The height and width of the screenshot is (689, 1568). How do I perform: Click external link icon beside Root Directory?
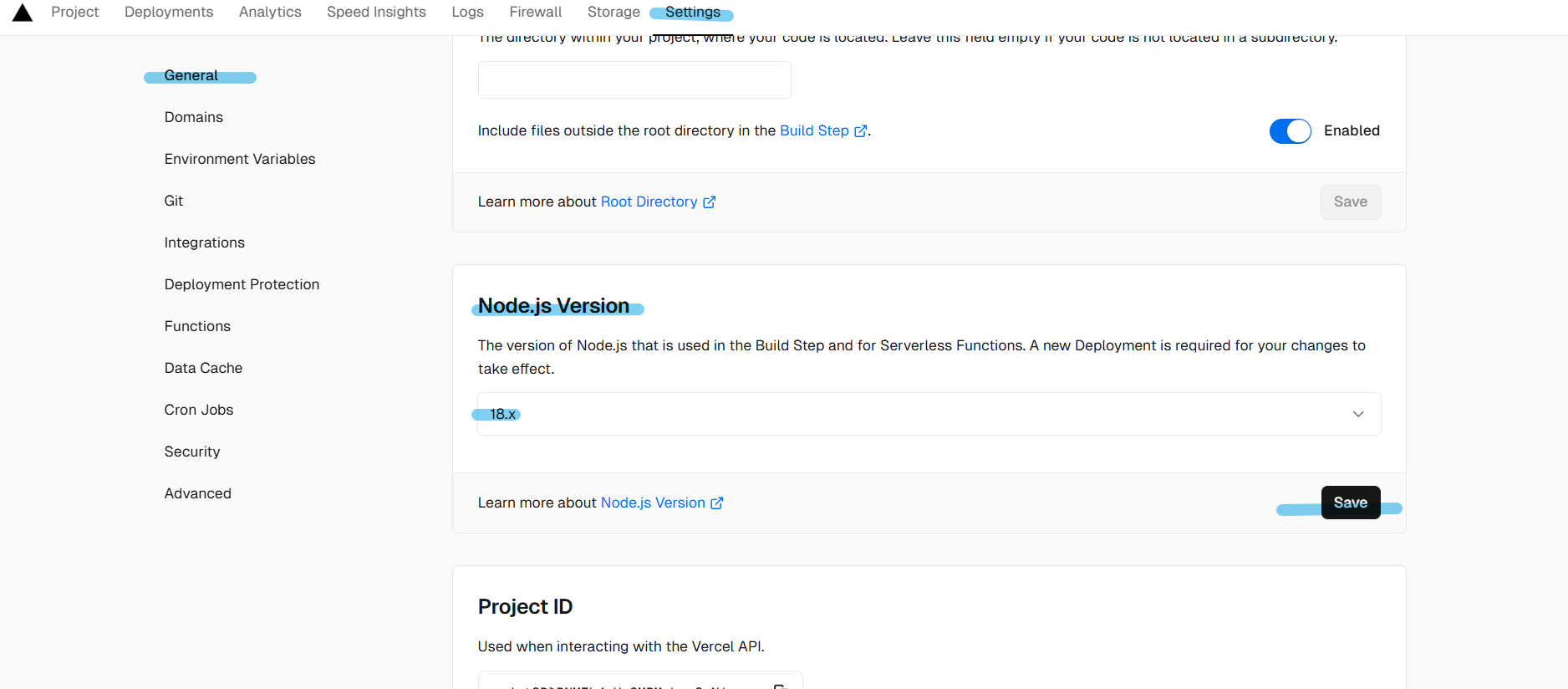click(709, 202)
